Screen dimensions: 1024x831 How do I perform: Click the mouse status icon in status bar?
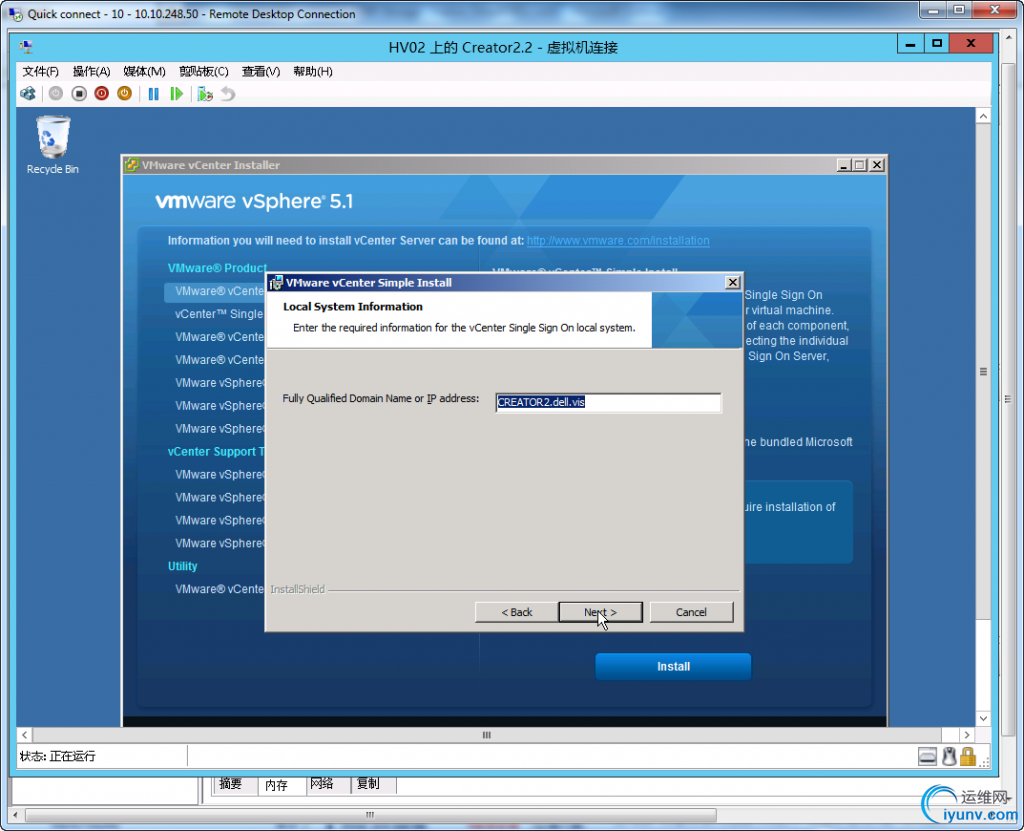(950, 757)
